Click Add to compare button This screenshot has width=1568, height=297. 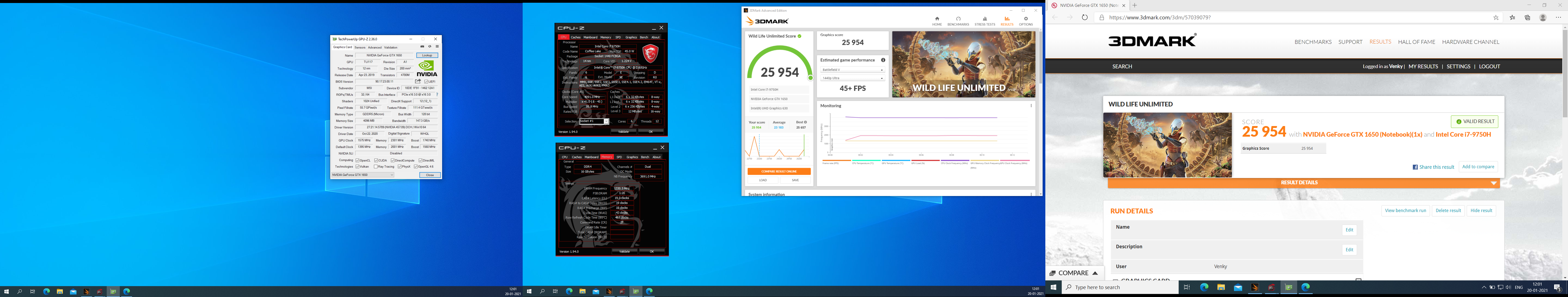point(1478,167)
